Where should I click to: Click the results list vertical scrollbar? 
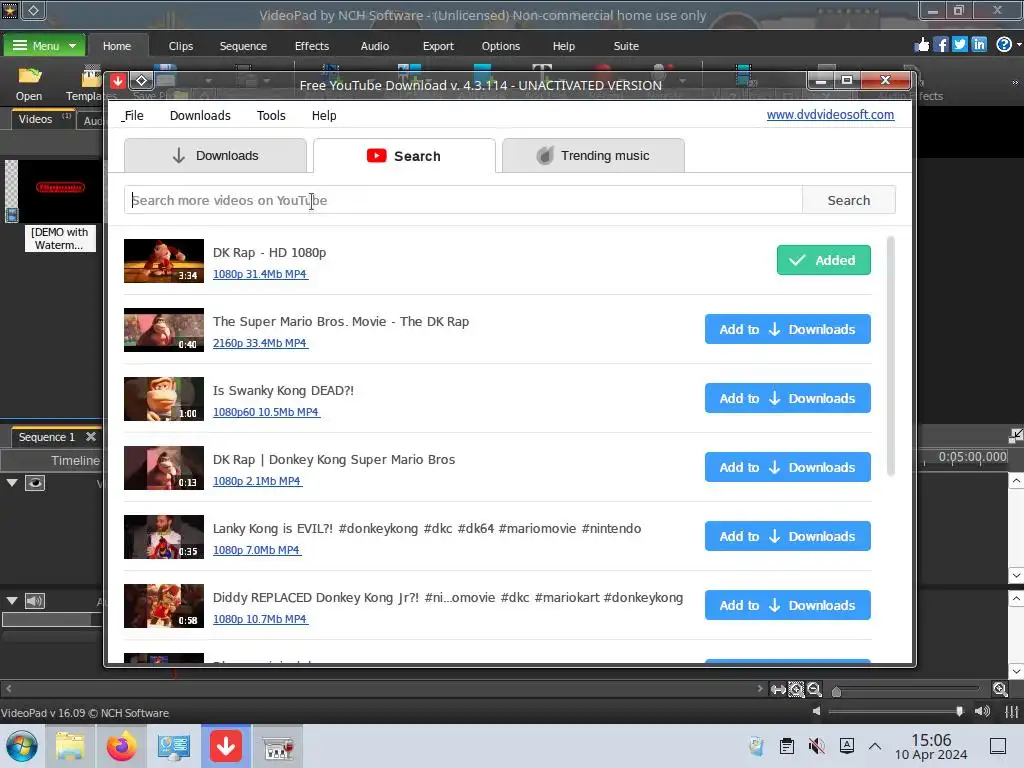891,357
